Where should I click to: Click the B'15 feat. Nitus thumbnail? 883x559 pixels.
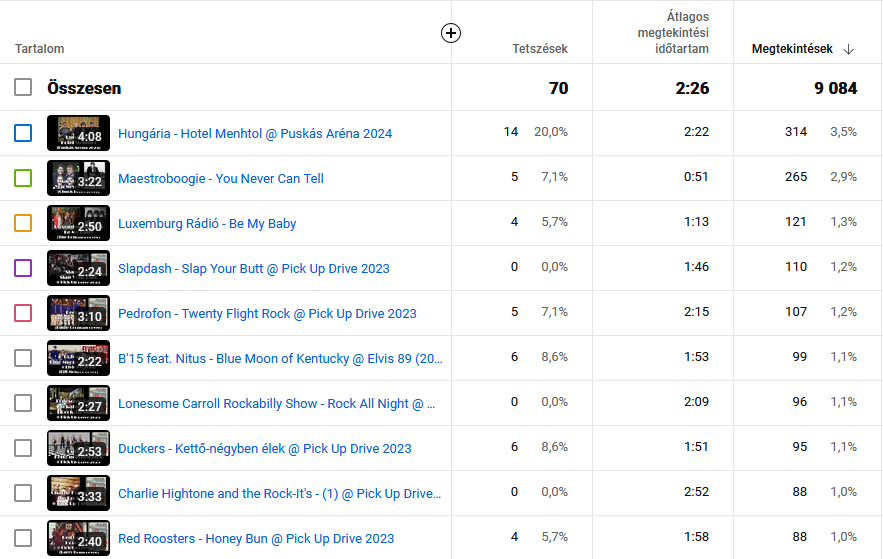pyautogui.click(x=78, y=358)
